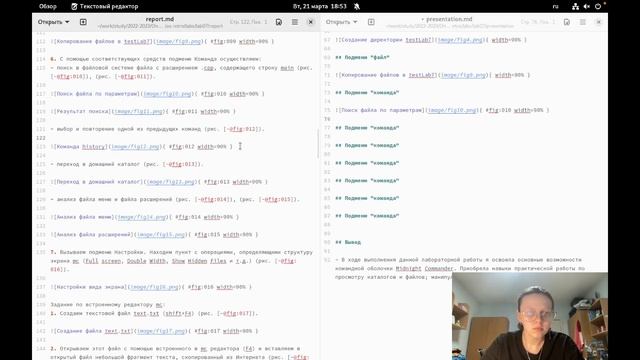Open the power menu icon
The width and height of the screenshot is (640, 360).
coord(598,6)
